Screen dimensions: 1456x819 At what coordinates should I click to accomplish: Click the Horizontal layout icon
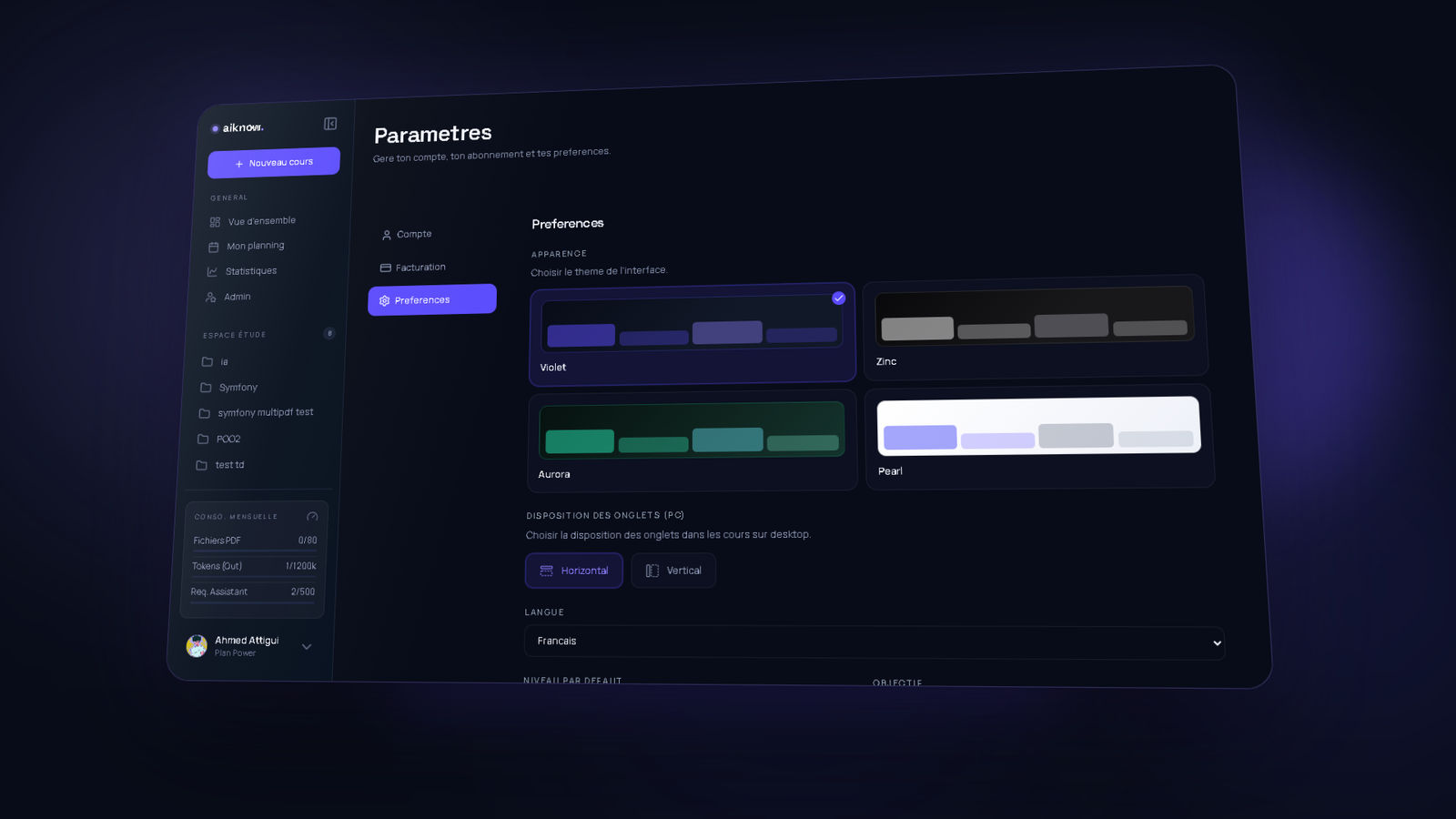pyautogui.click(x=547, y=571)
